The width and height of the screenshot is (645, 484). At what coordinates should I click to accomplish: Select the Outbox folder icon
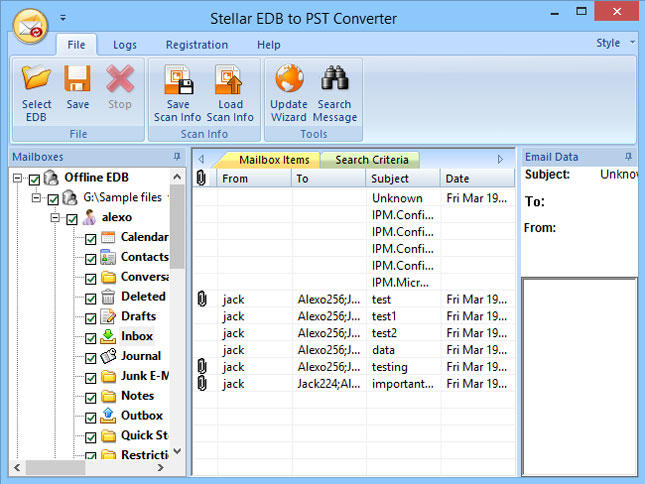coord(108,416)
